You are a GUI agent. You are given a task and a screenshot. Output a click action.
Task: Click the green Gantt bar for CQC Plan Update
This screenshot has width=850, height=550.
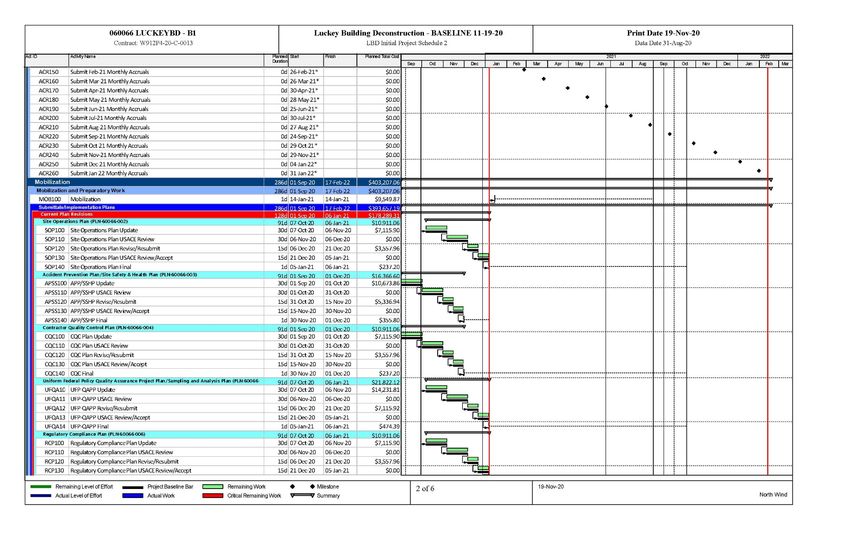[411, 334]
